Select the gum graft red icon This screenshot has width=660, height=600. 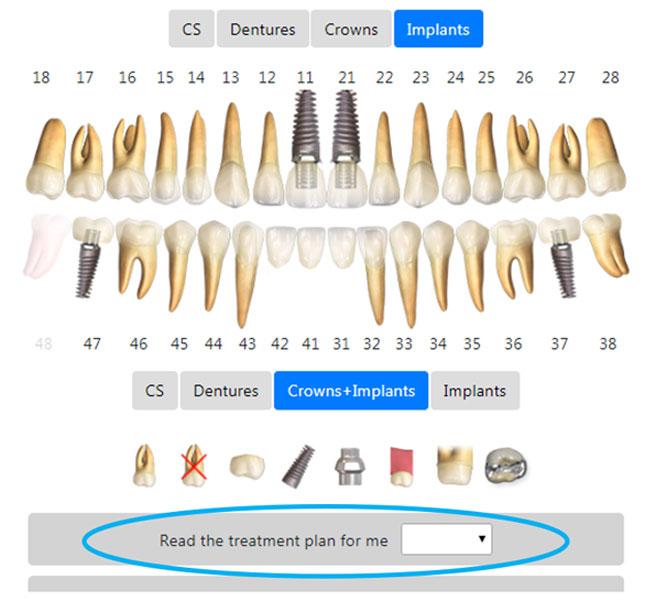pos(402,467)
